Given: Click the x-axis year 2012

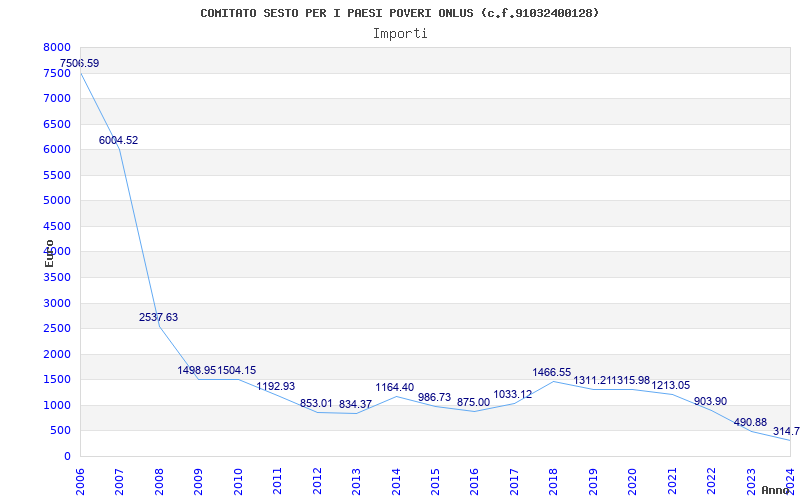Looking at the screenshot, I should 317,482.
